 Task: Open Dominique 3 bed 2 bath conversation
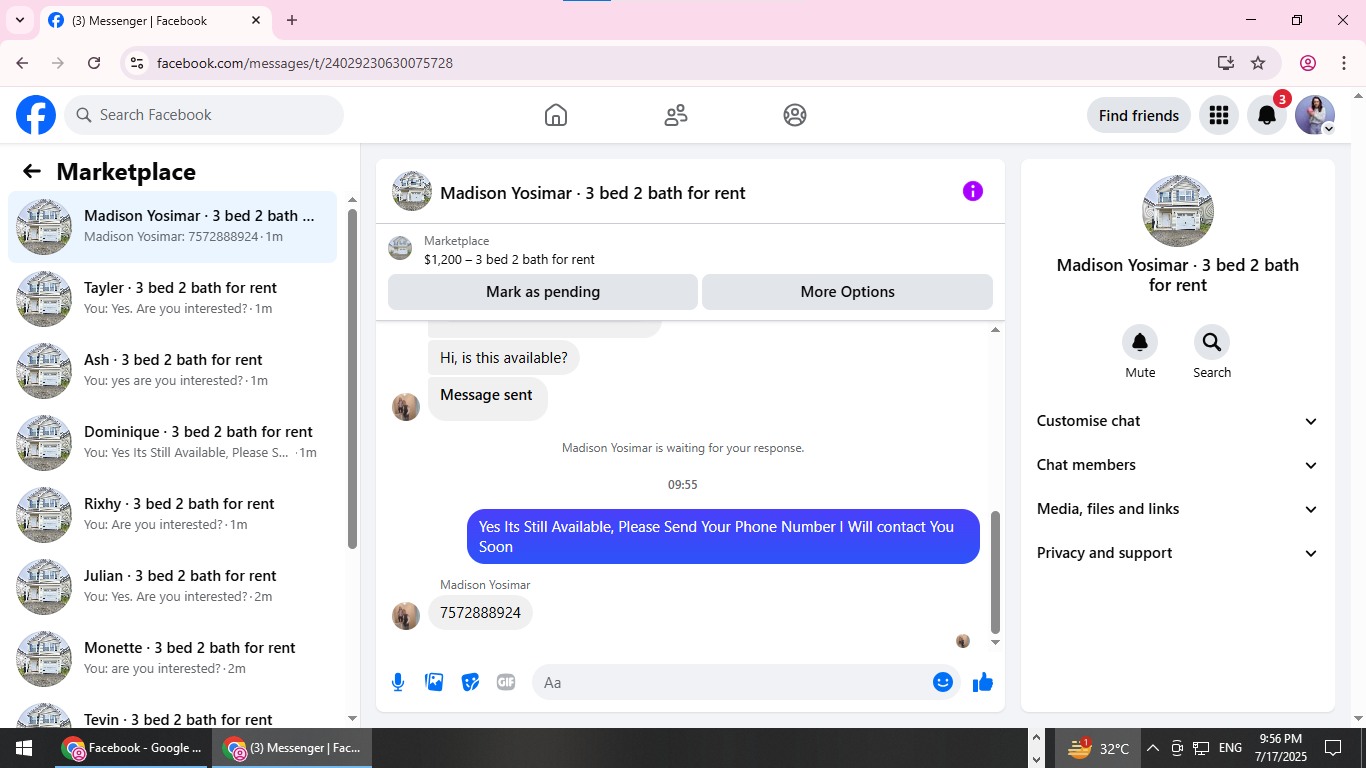coord(172,443)
